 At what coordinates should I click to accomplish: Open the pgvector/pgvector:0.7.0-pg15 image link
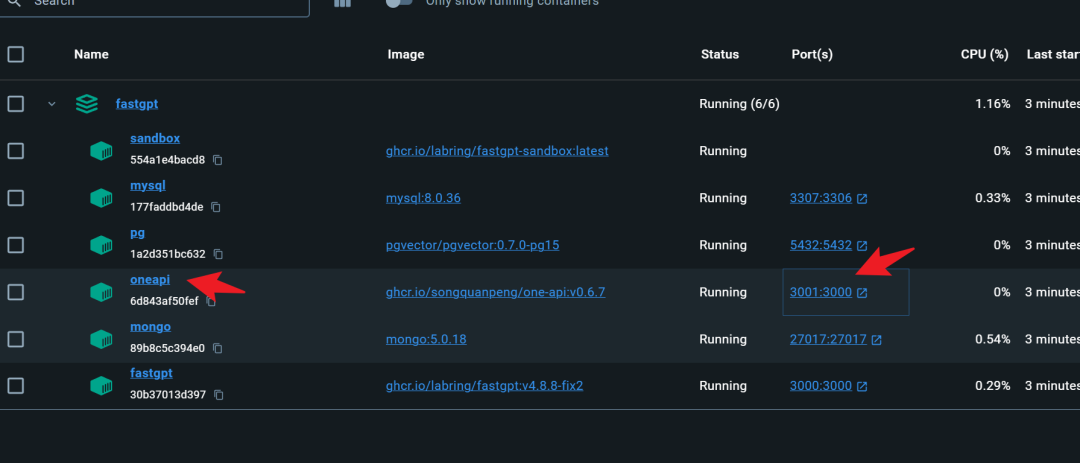472,245
